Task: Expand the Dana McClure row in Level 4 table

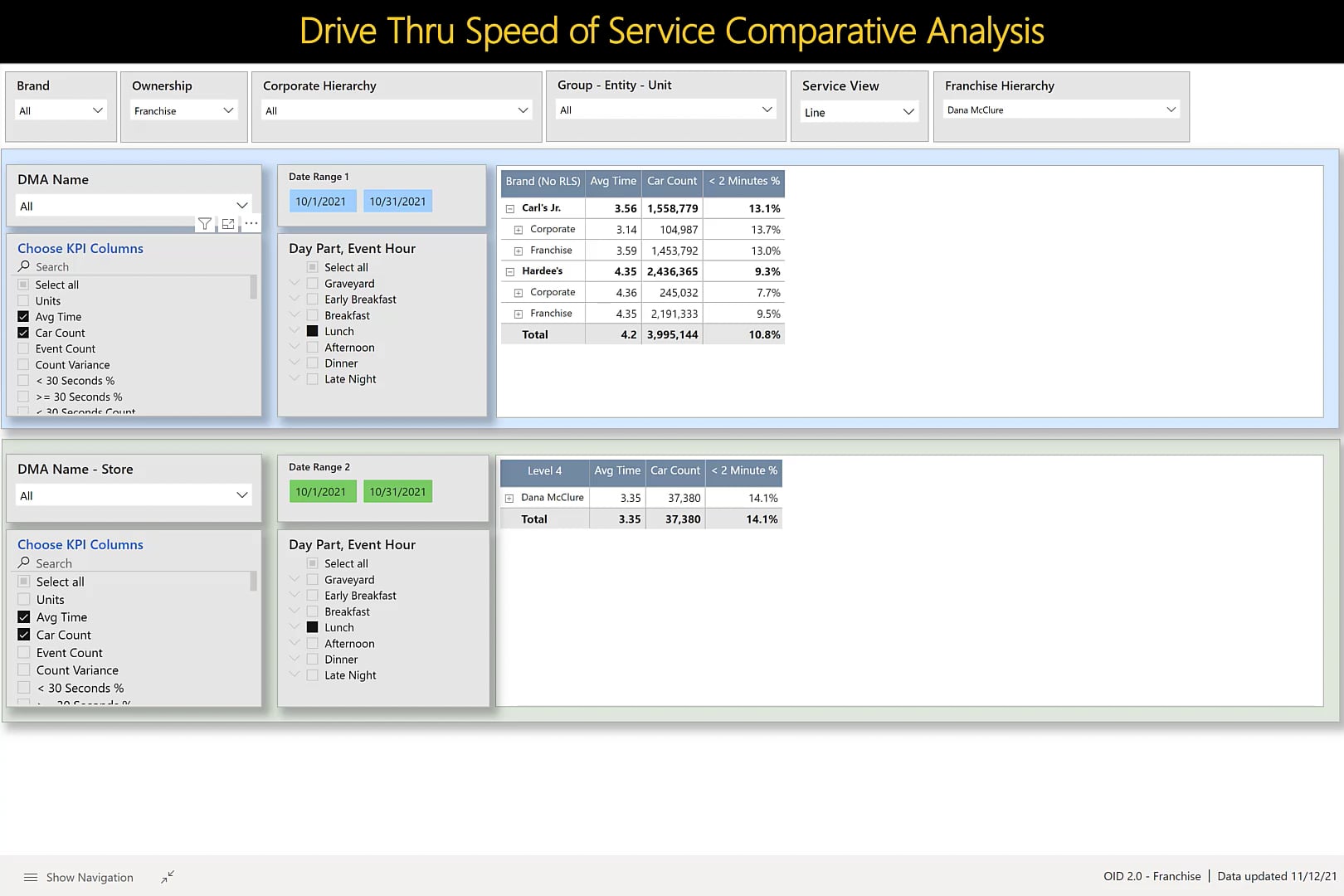Action: 509,498
